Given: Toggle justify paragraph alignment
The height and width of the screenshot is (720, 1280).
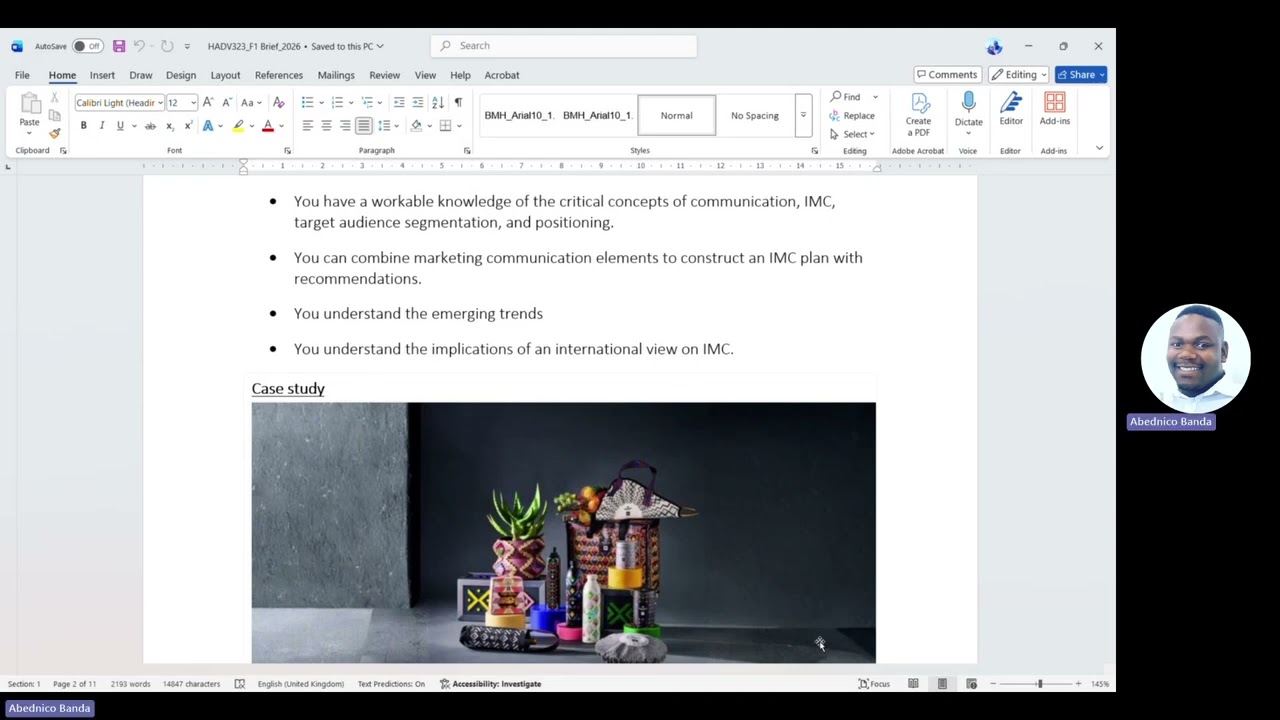Looking at the screenshot, I should pyautogui.click(x=364, y=126).
